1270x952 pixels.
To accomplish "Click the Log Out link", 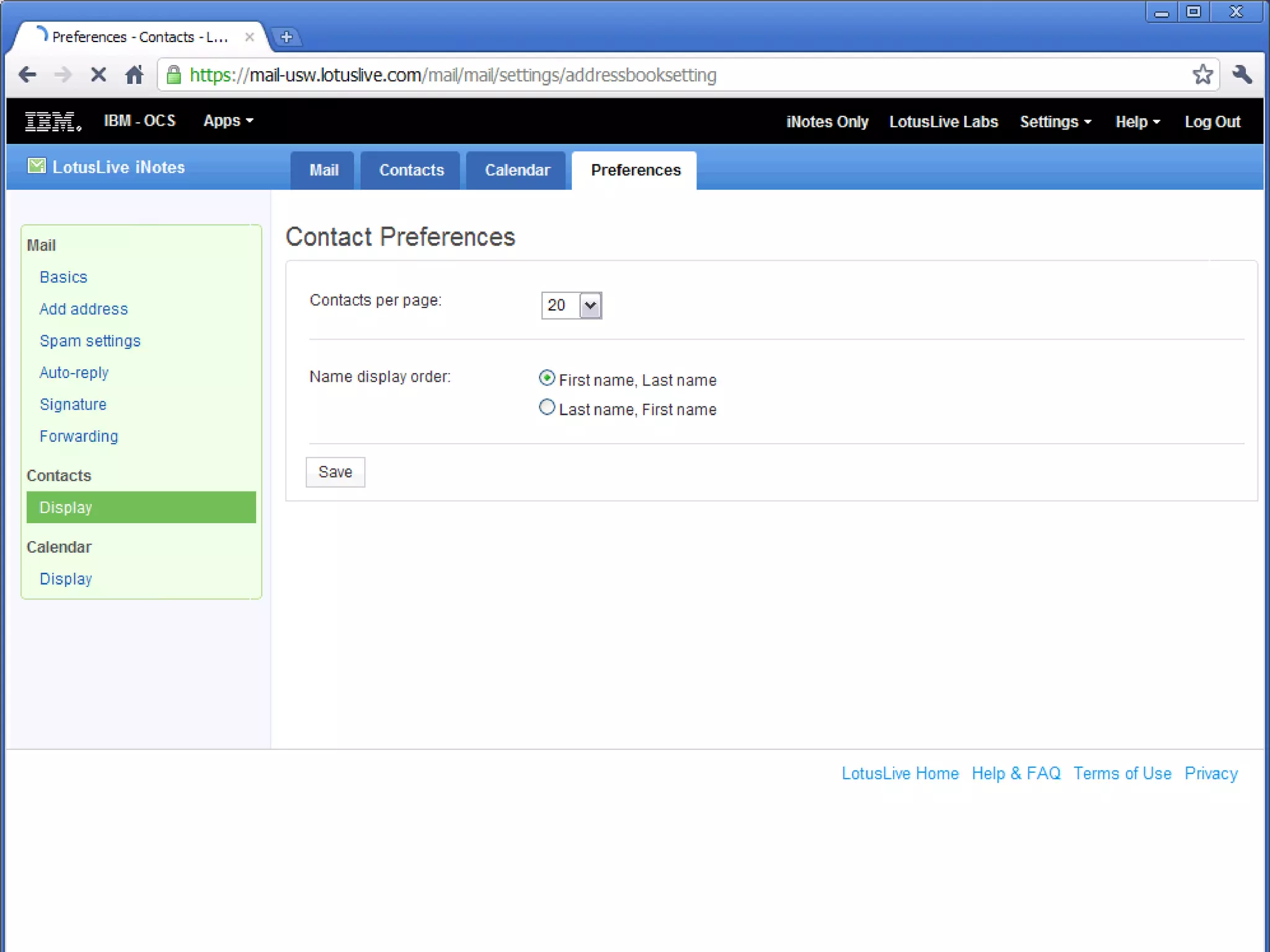I will click(x=1212, y=121).
